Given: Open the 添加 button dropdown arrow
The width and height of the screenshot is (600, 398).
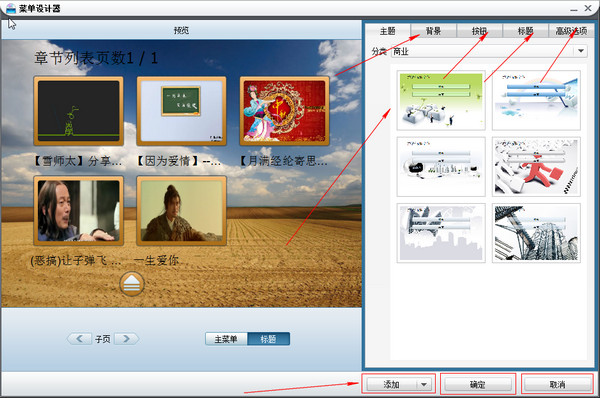Looking at the screenshot, I should 424,384.
